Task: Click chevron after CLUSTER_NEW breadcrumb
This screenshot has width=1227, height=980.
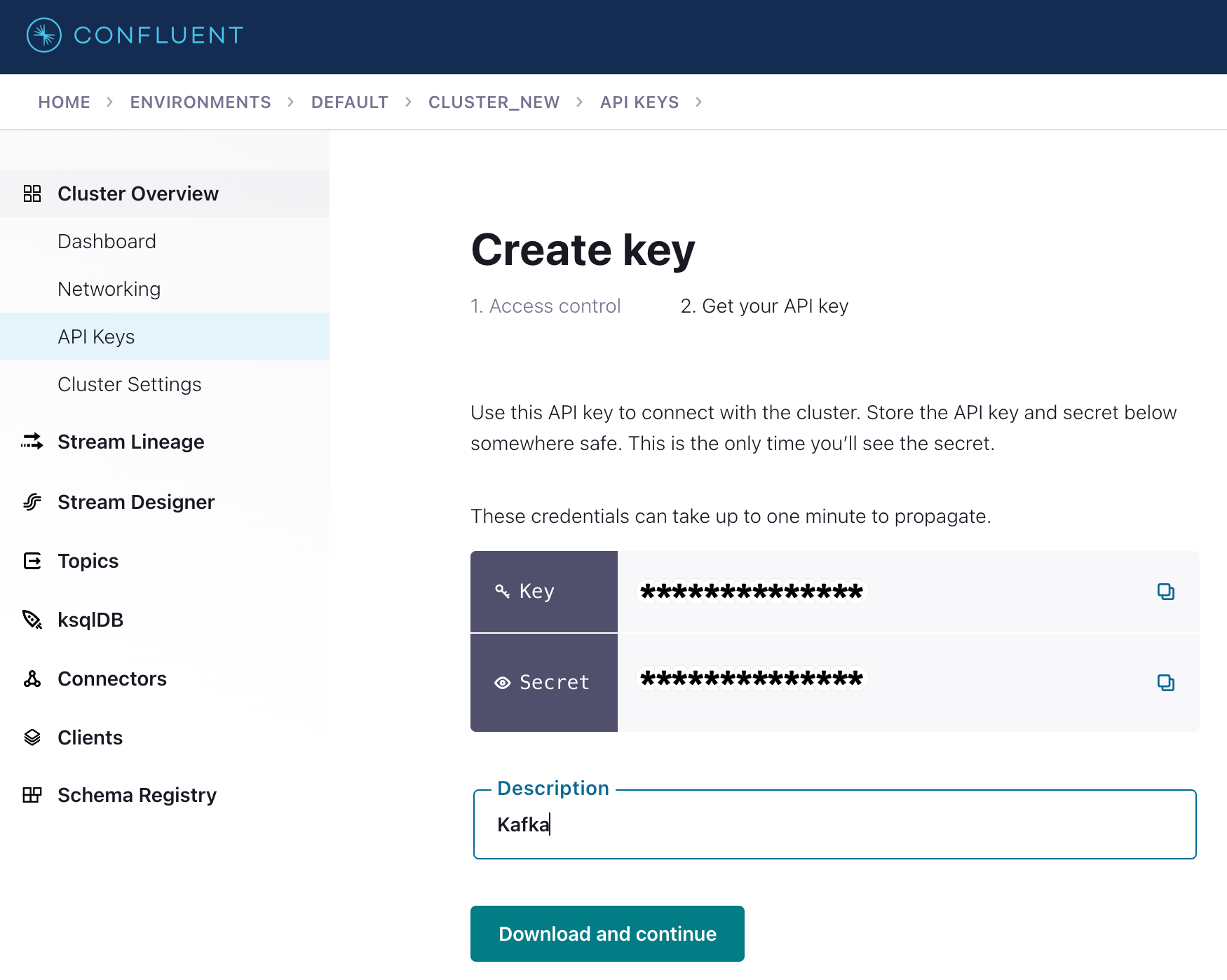Action: (x=580, y=102)
